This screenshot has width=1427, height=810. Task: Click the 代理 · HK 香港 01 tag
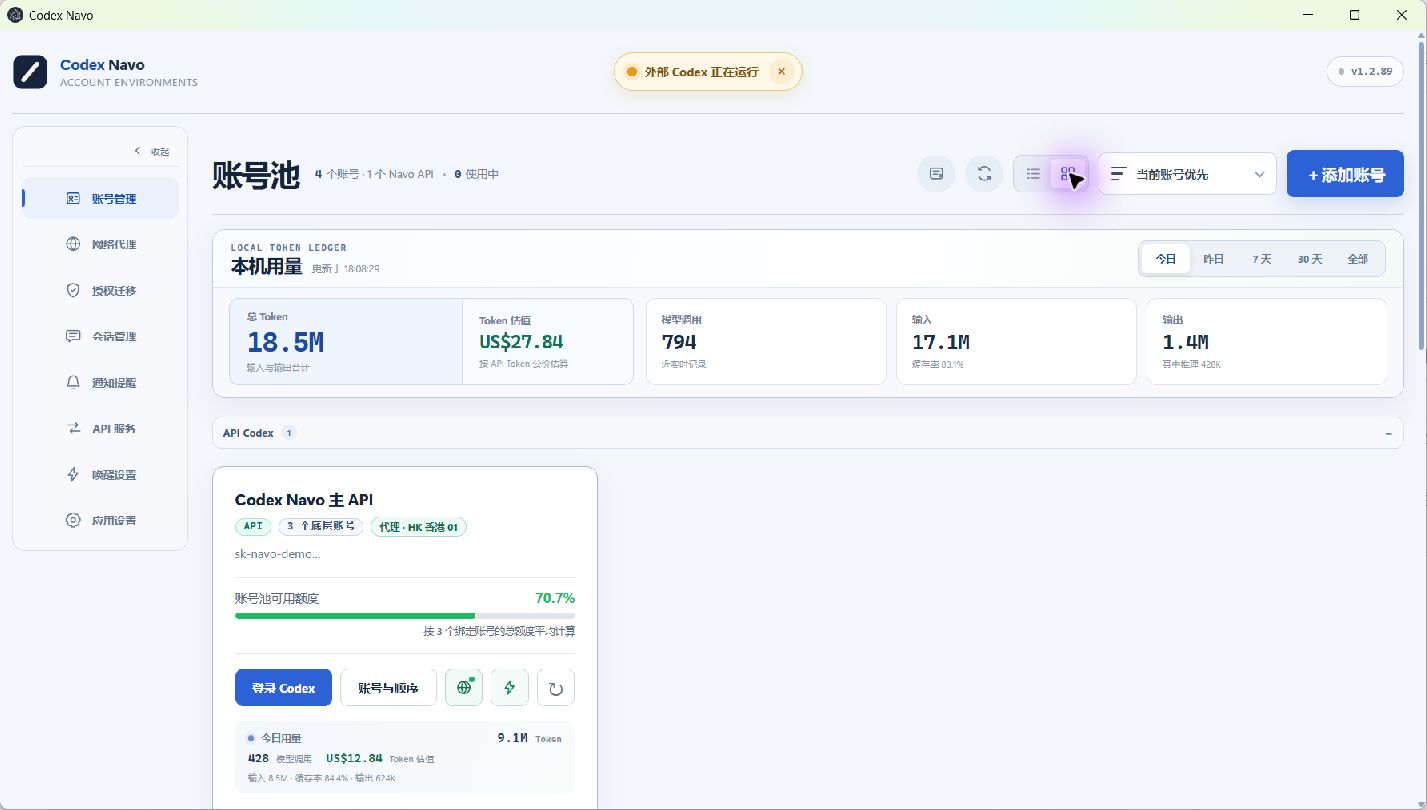418,526
